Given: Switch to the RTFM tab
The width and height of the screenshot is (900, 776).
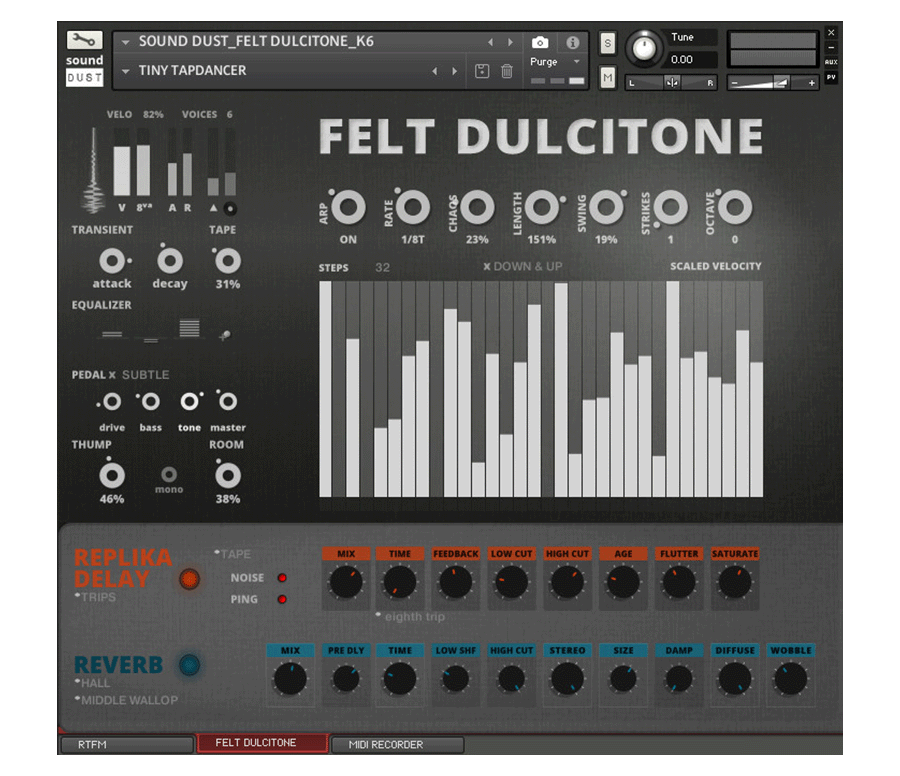Looking at the screenshot, I should pos(126,744).
